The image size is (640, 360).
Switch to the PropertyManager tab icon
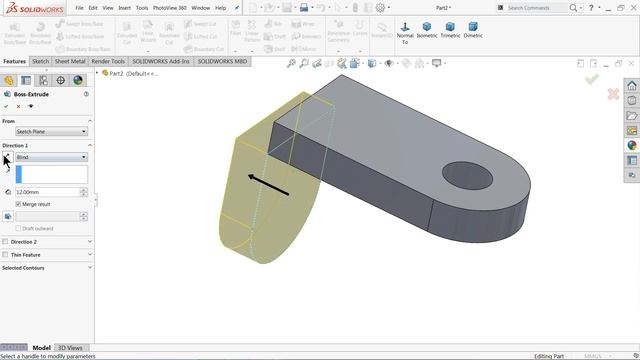pos(26,80)
